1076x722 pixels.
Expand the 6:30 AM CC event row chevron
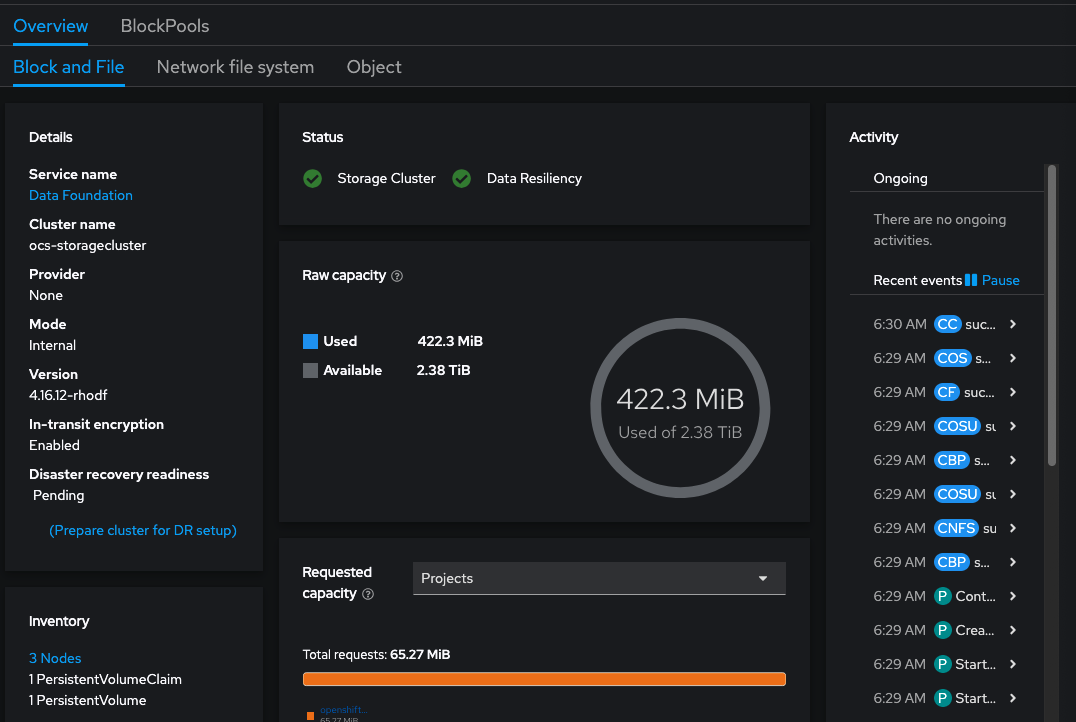tap(1013, 324)
